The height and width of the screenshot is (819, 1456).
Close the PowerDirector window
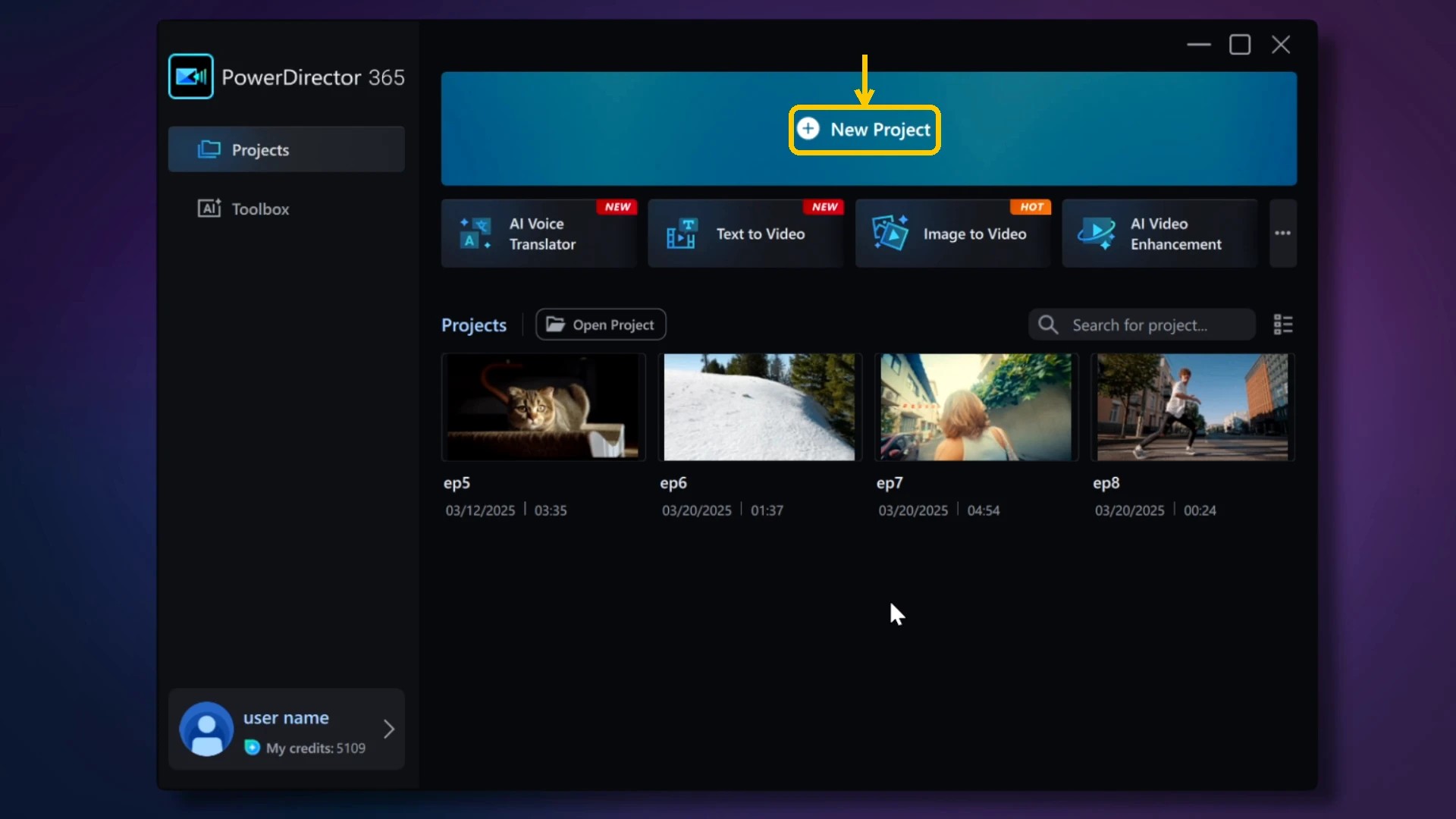(1281, 45)
